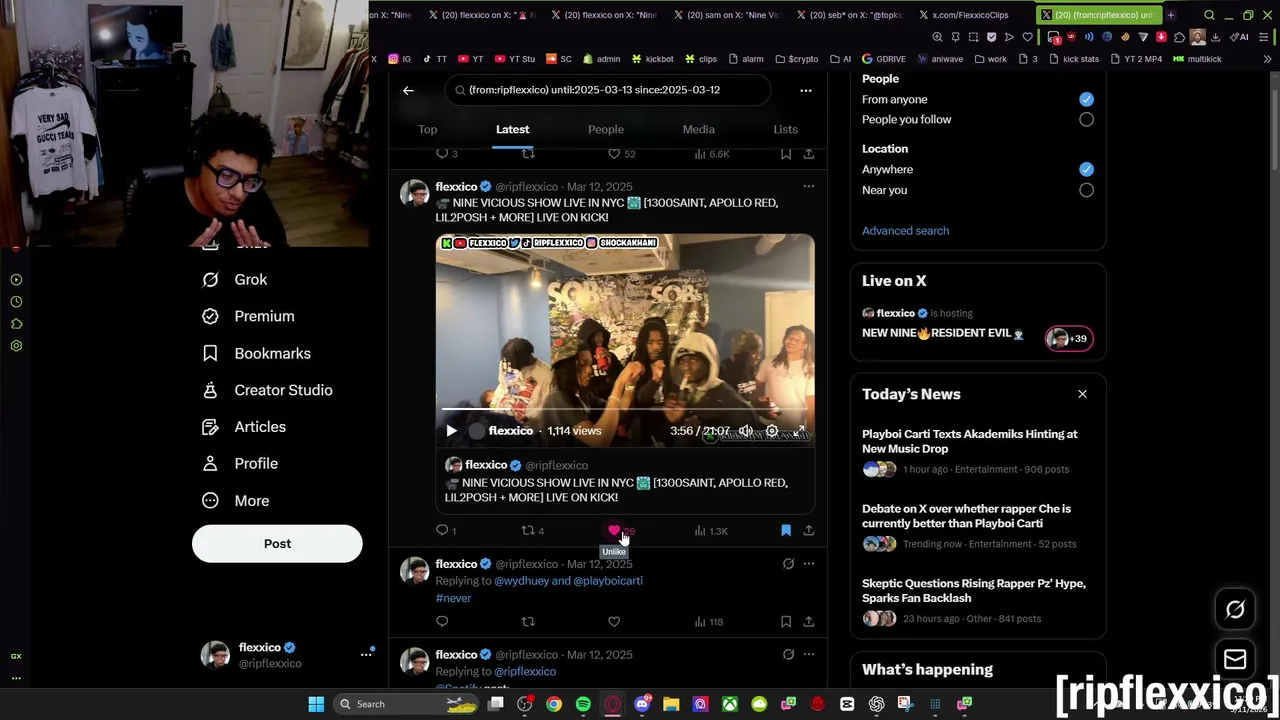Open Advanced search link
Screen dimensions: 1280x720
pyautogui.click(x=905, y=231)
